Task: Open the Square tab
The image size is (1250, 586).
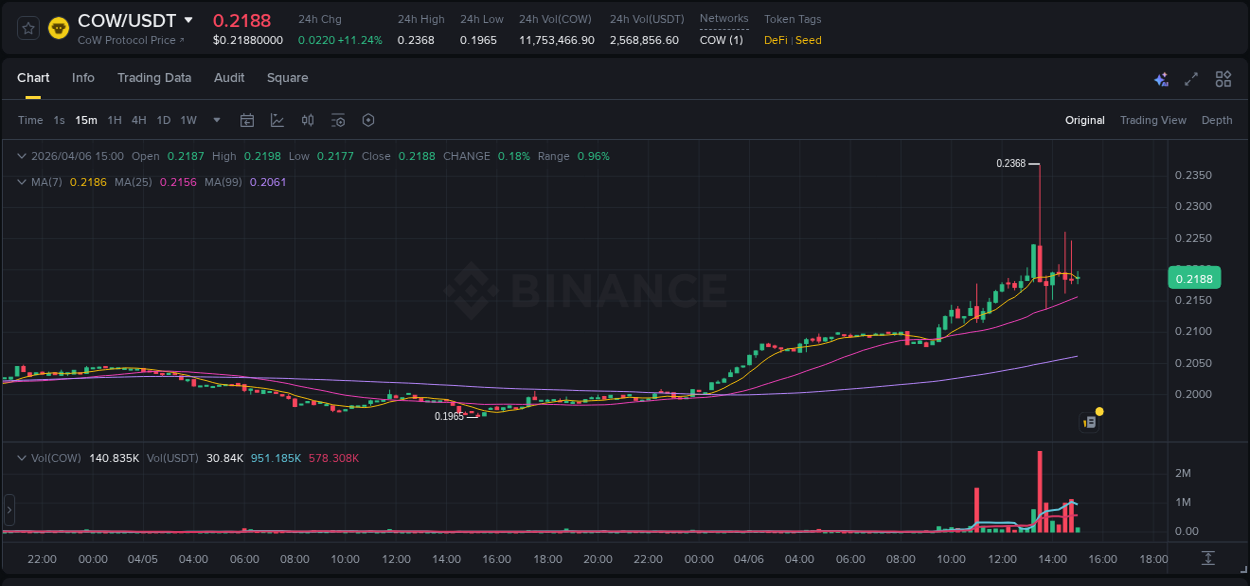Action: [287, 78]
